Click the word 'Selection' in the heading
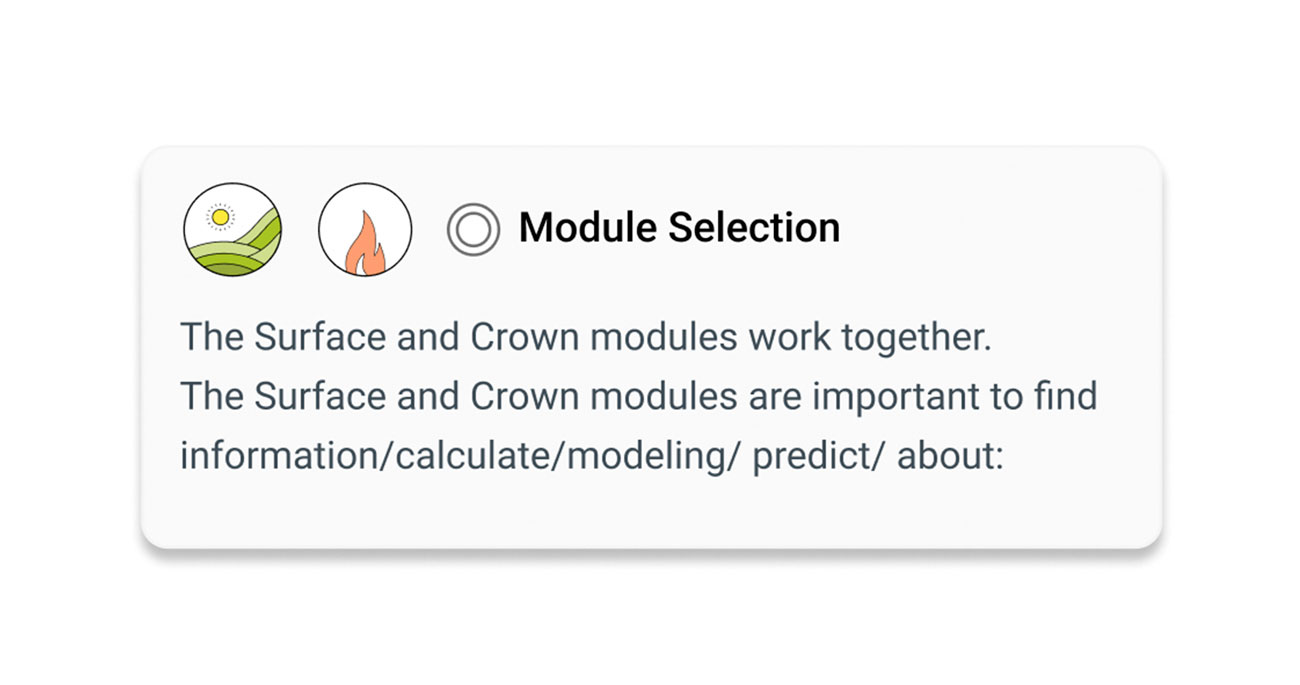The image size is (1300, 685). [x=754, y=228]
